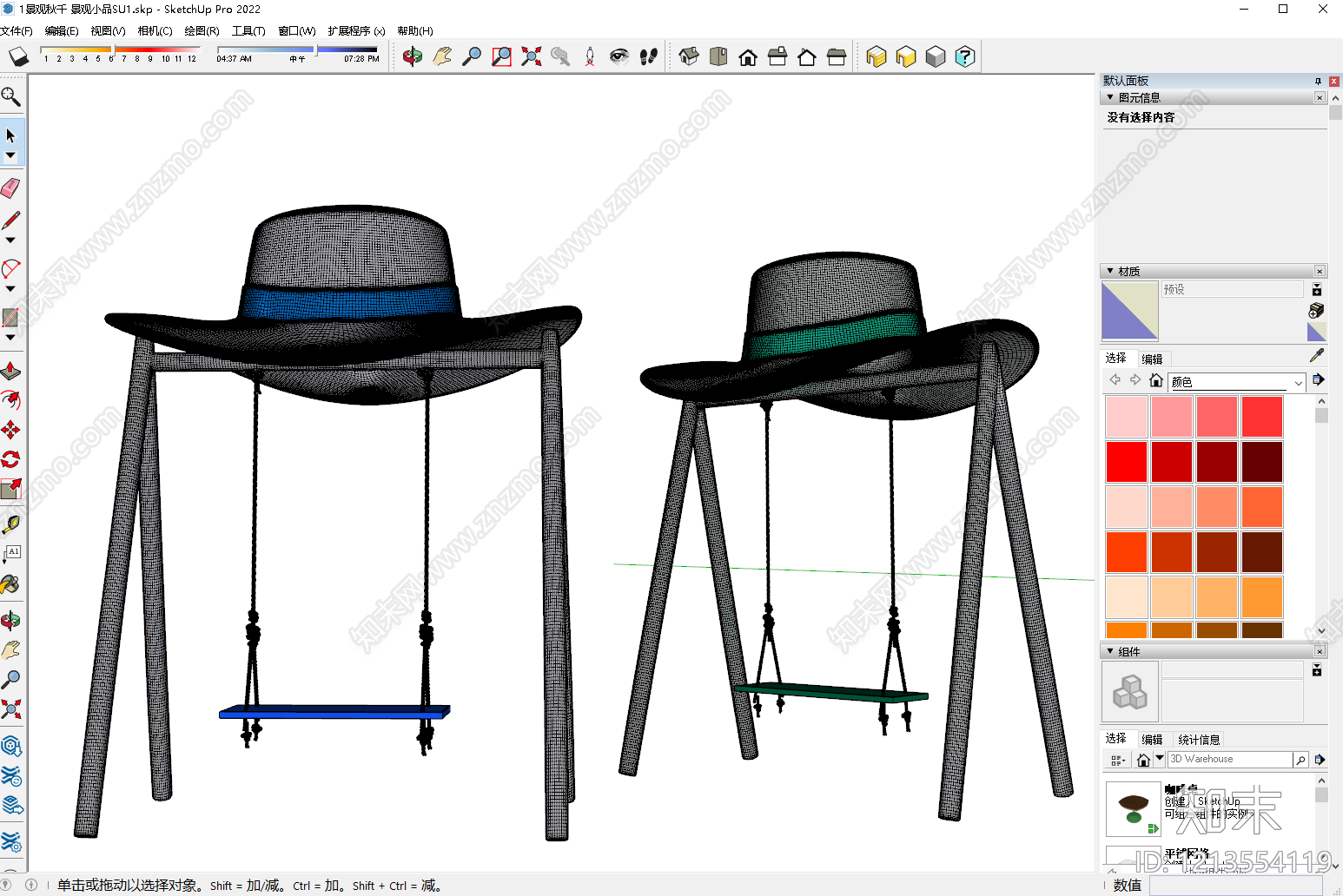Select the Orbit tool in top toolbar
This screenshot has height=896, width=1343.
click(413, 57)
